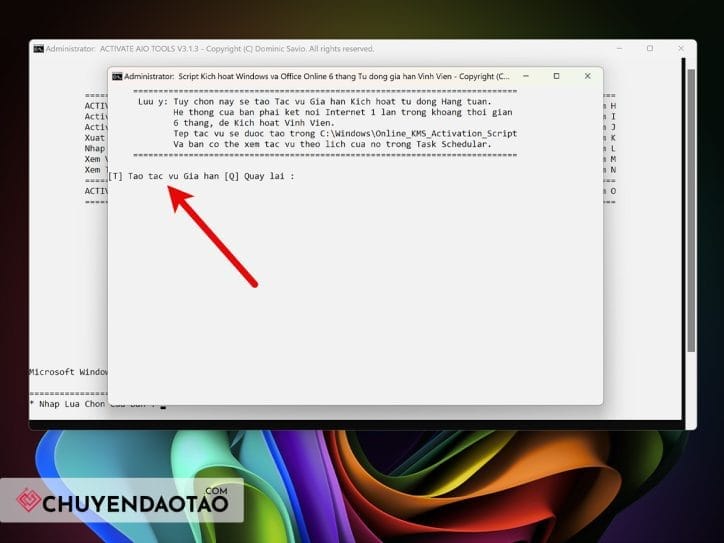Click the '[T] Tao tac vu Gia han' prompt

point(163,176)
